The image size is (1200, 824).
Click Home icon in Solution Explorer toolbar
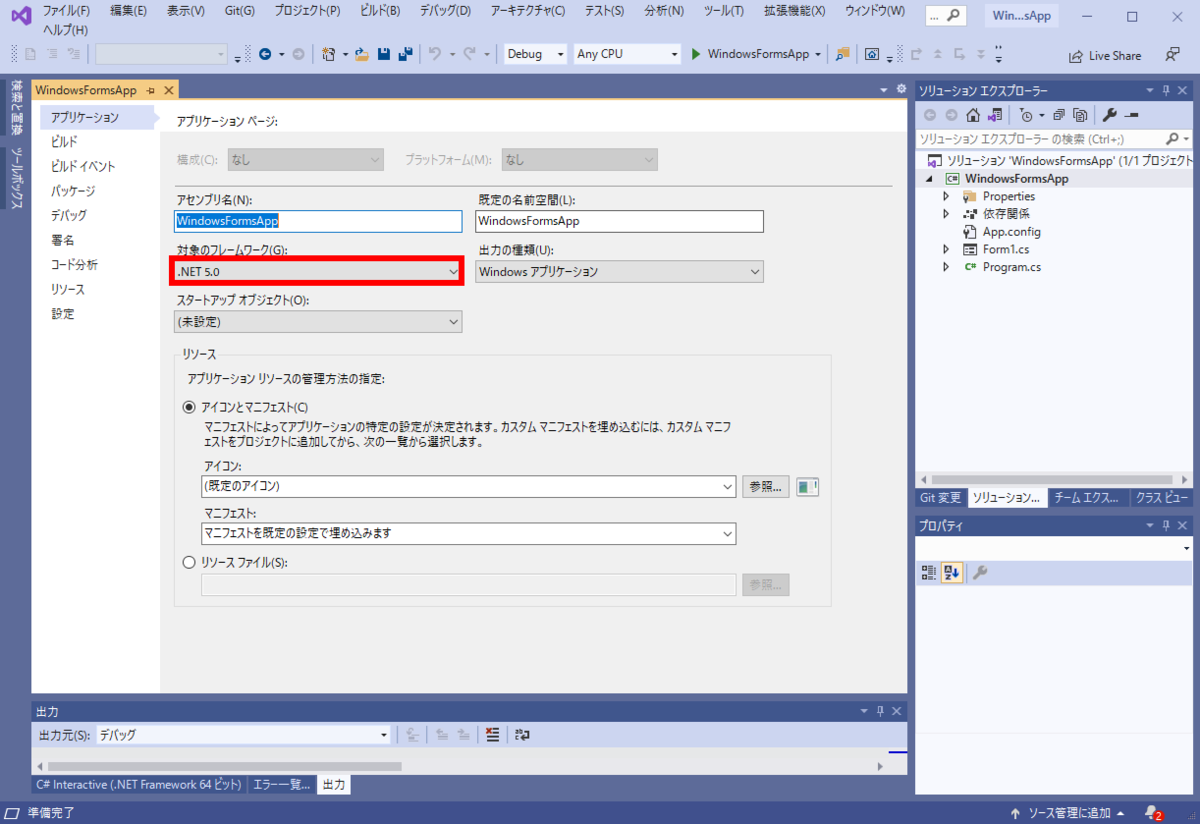[x=973, y=115]
